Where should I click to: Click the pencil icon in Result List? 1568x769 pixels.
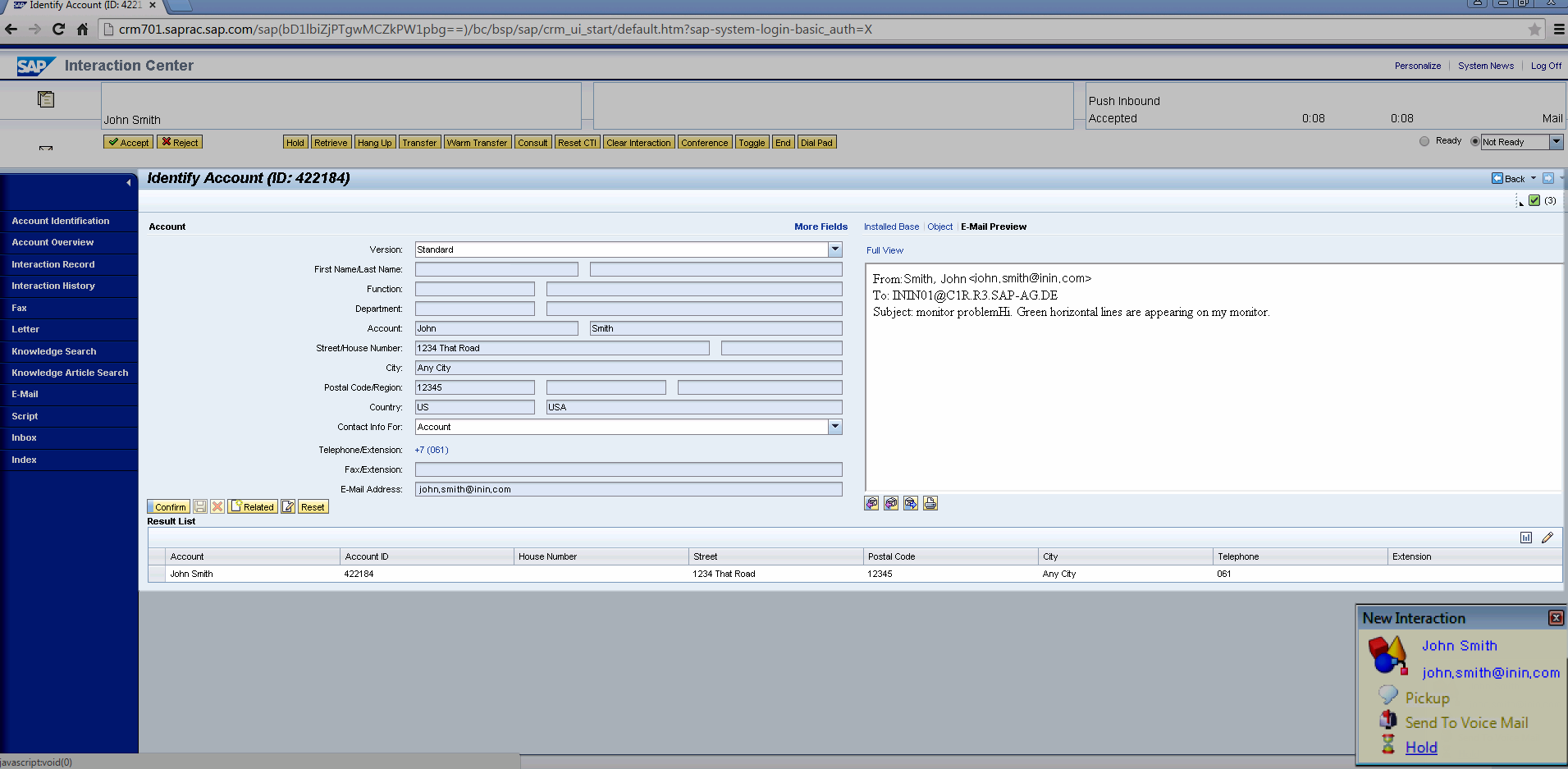[x=1547, y=538]
